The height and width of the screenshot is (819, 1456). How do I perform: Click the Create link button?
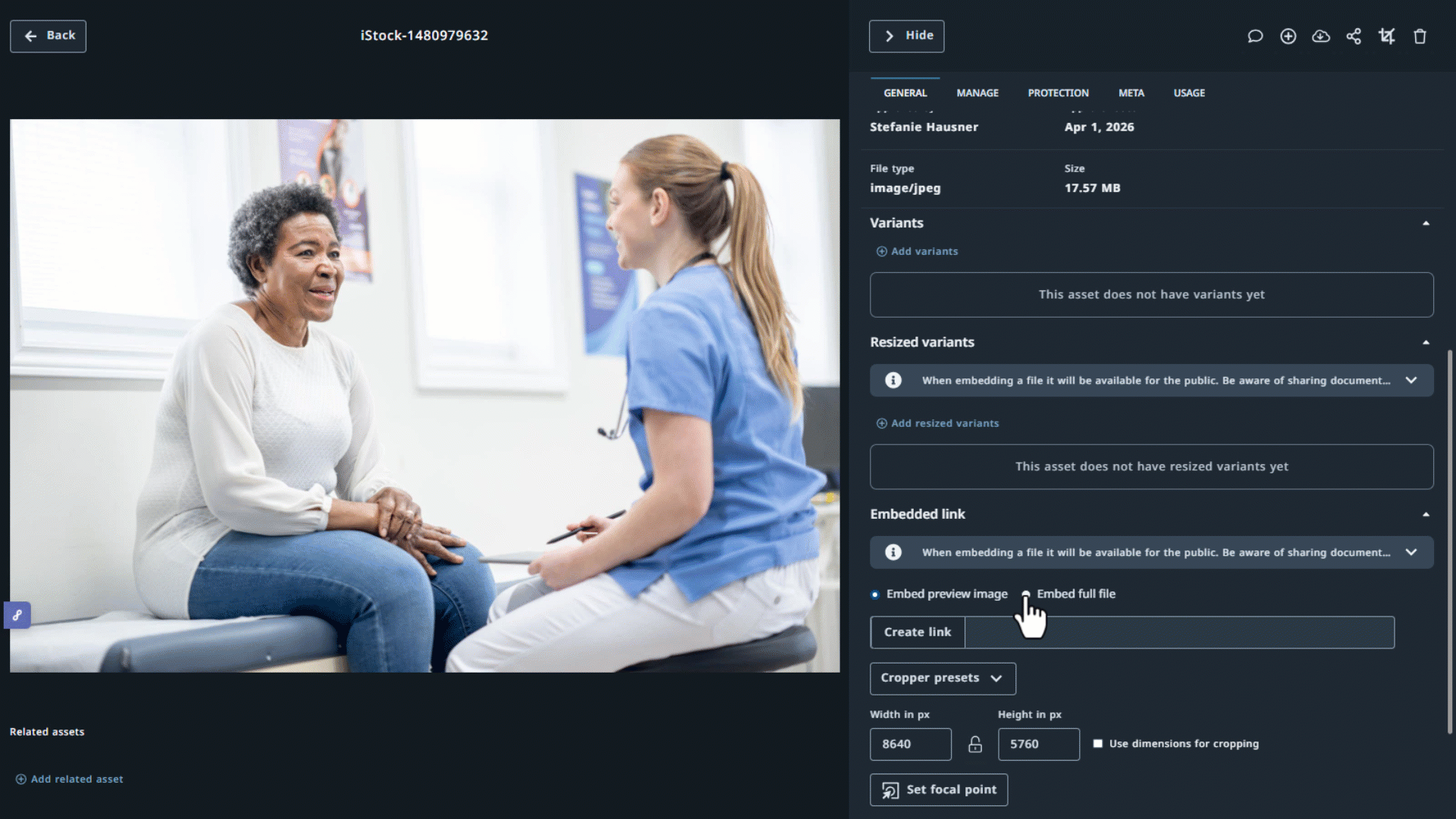pyautogui.click(x=917, y=632)
